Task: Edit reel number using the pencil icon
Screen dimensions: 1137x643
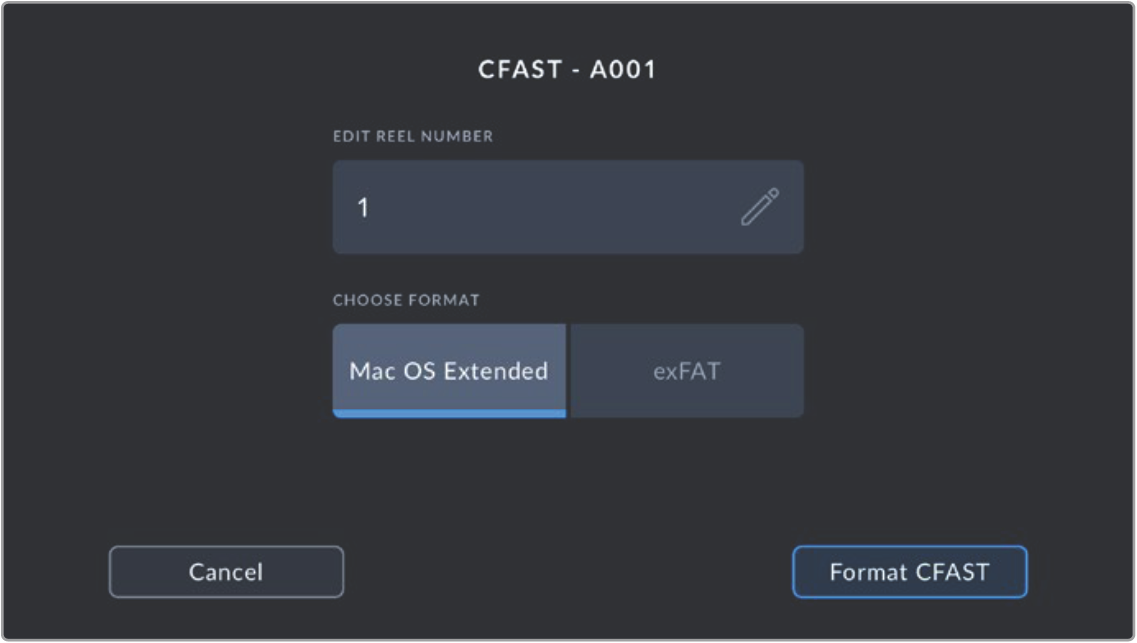Action: tap(759, 207)
